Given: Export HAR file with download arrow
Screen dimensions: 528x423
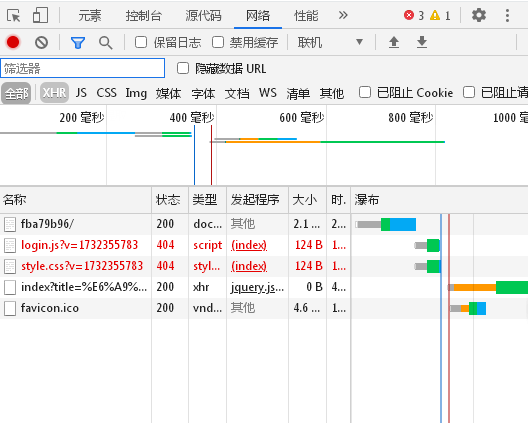Looking at the screenshot, I should click(x=422, y=42).
